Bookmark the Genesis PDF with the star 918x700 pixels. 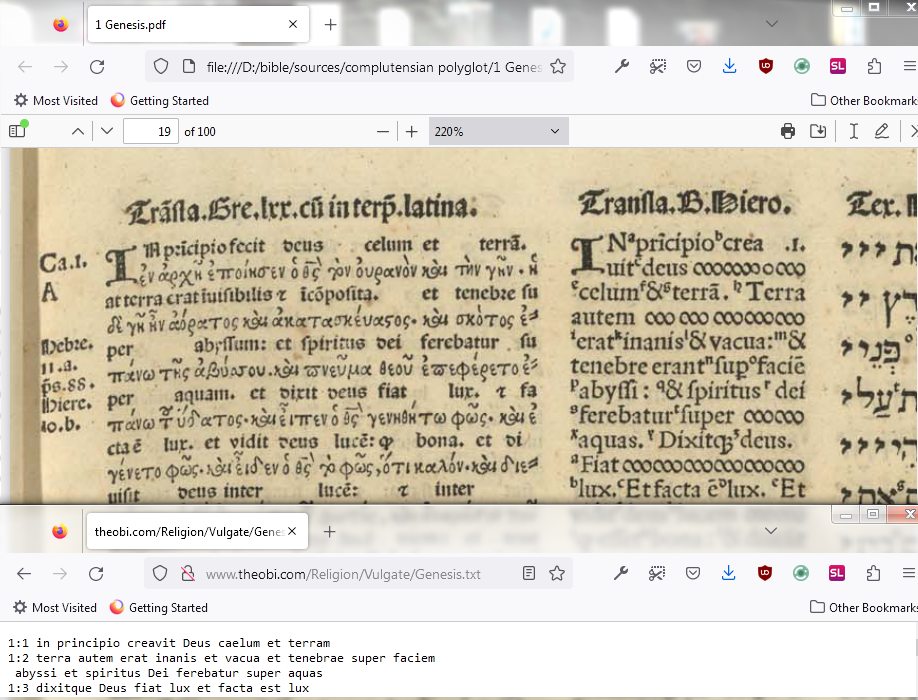[x=558, y=67]
